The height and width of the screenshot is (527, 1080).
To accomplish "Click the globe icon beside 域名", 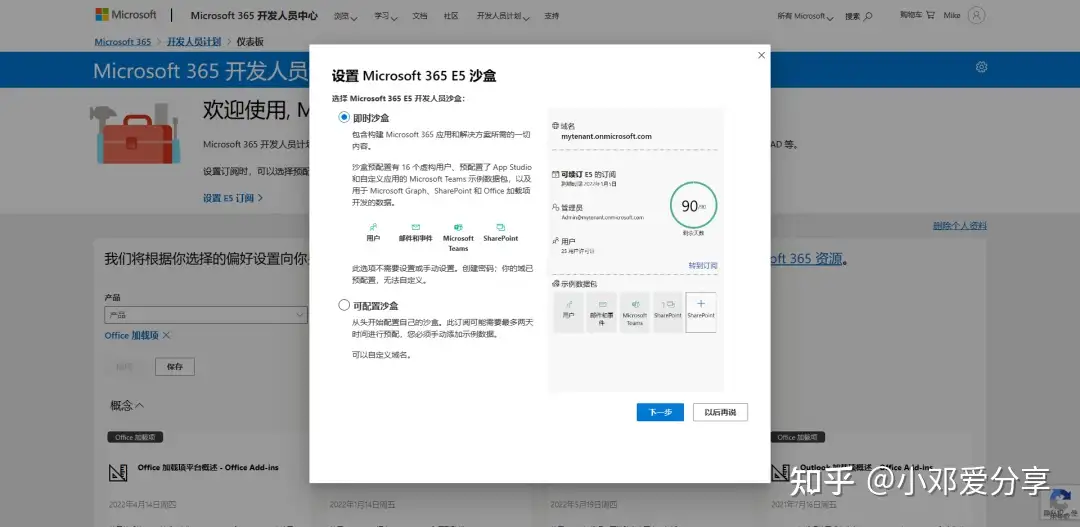I will click(555, 126).
